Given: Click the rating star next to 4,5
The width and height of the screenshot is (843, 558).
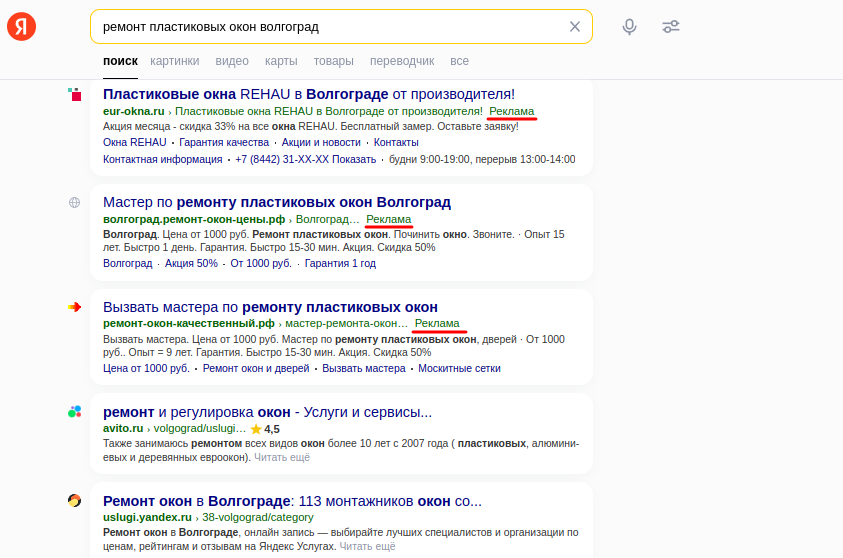Looking at the screenshot, I should [x=256, y=429].
